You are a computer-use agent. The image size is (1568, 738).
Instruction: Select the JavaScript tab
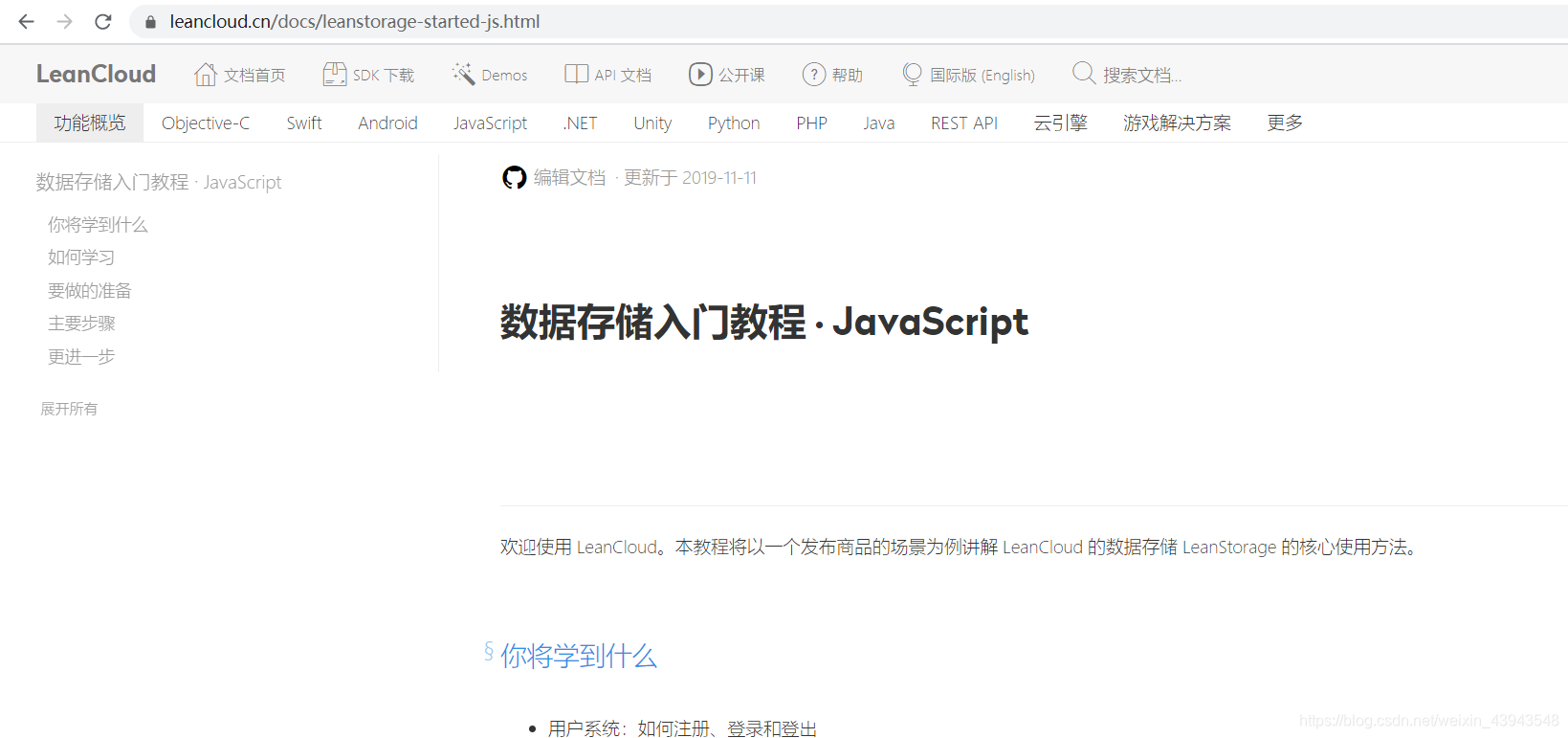coord(490,123)
